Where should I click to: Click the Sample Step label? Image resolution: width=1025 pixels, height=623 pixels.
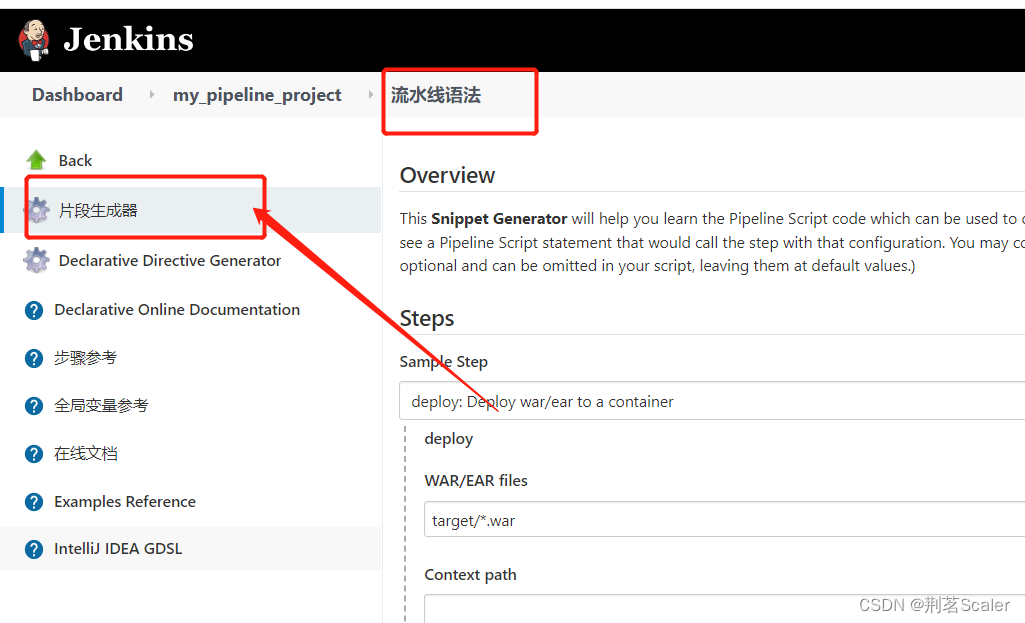444,362
